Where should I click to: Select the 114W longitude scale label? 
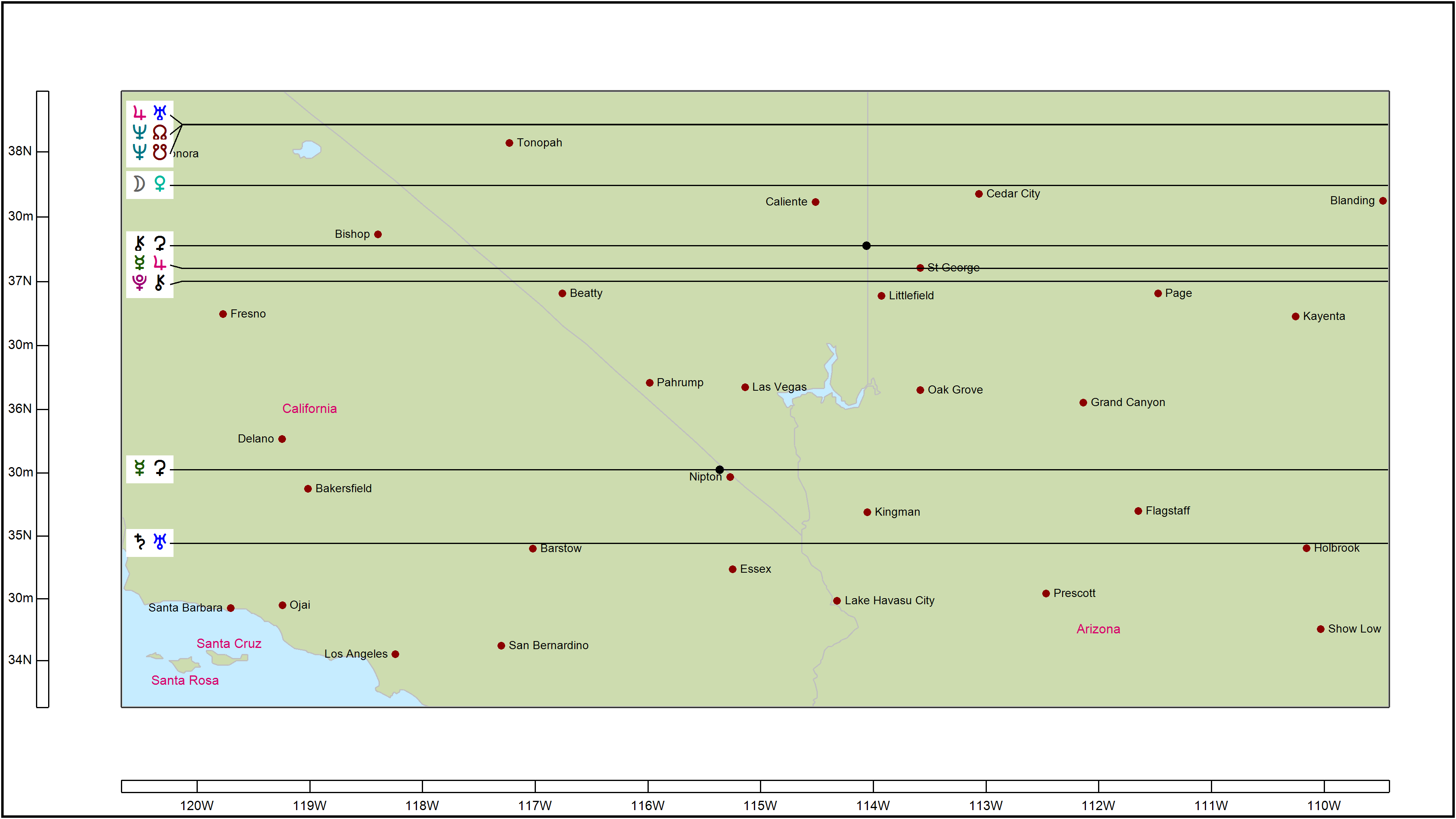pos(873,806)
